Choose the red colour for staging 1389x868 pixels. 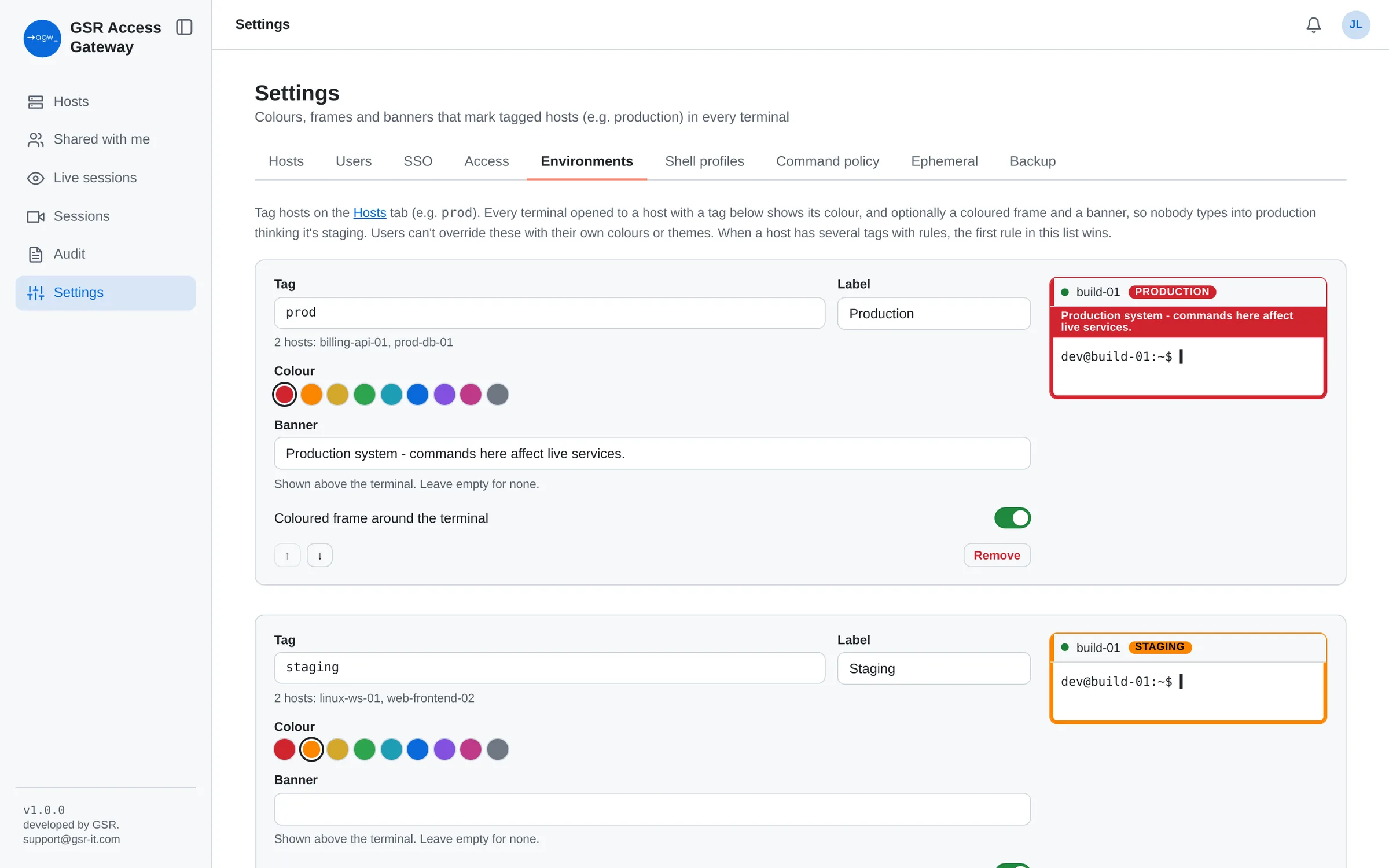[285, 750]
